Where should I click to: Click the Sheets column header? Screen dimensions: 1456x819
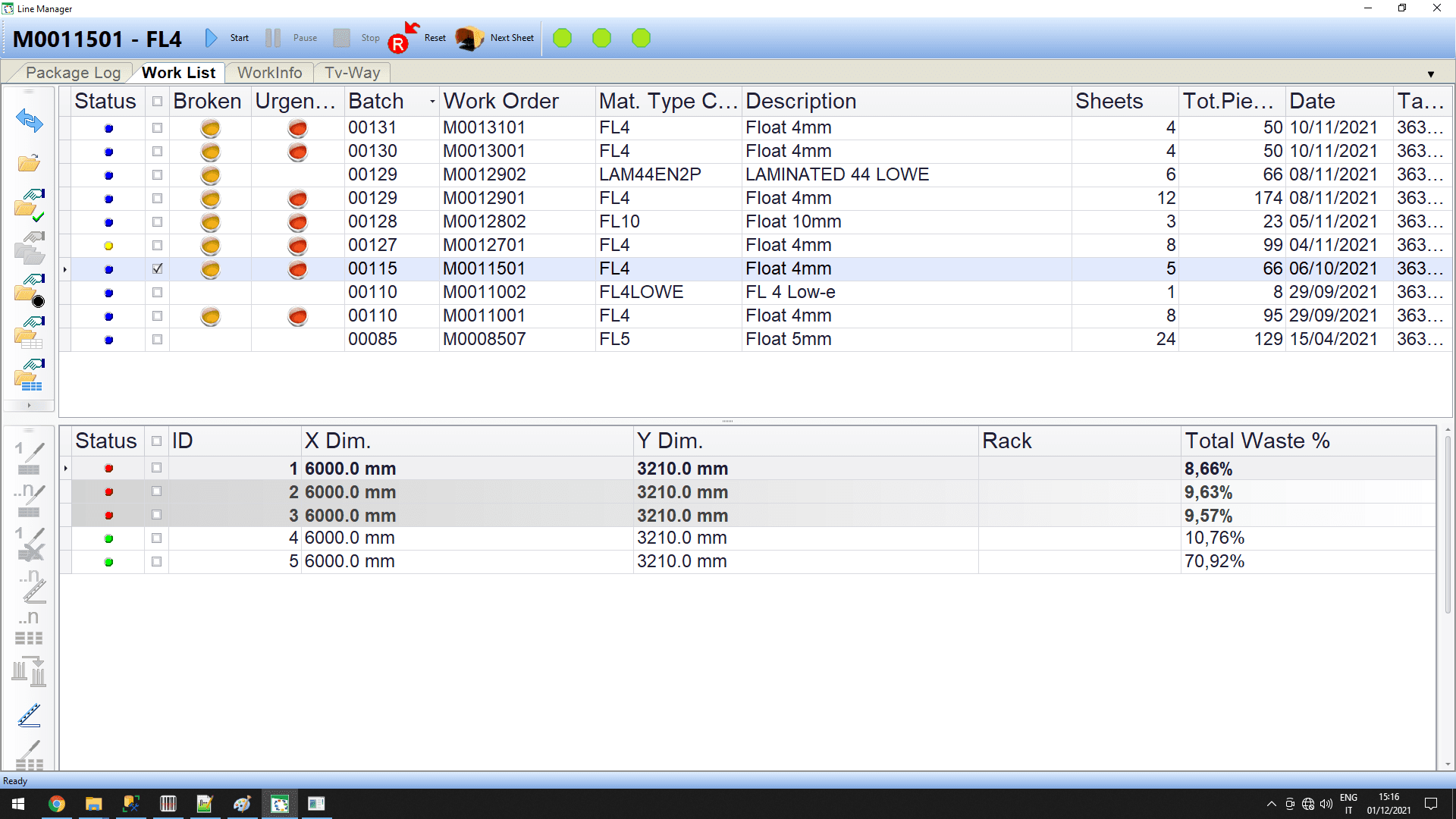(x=1125, y=102)
